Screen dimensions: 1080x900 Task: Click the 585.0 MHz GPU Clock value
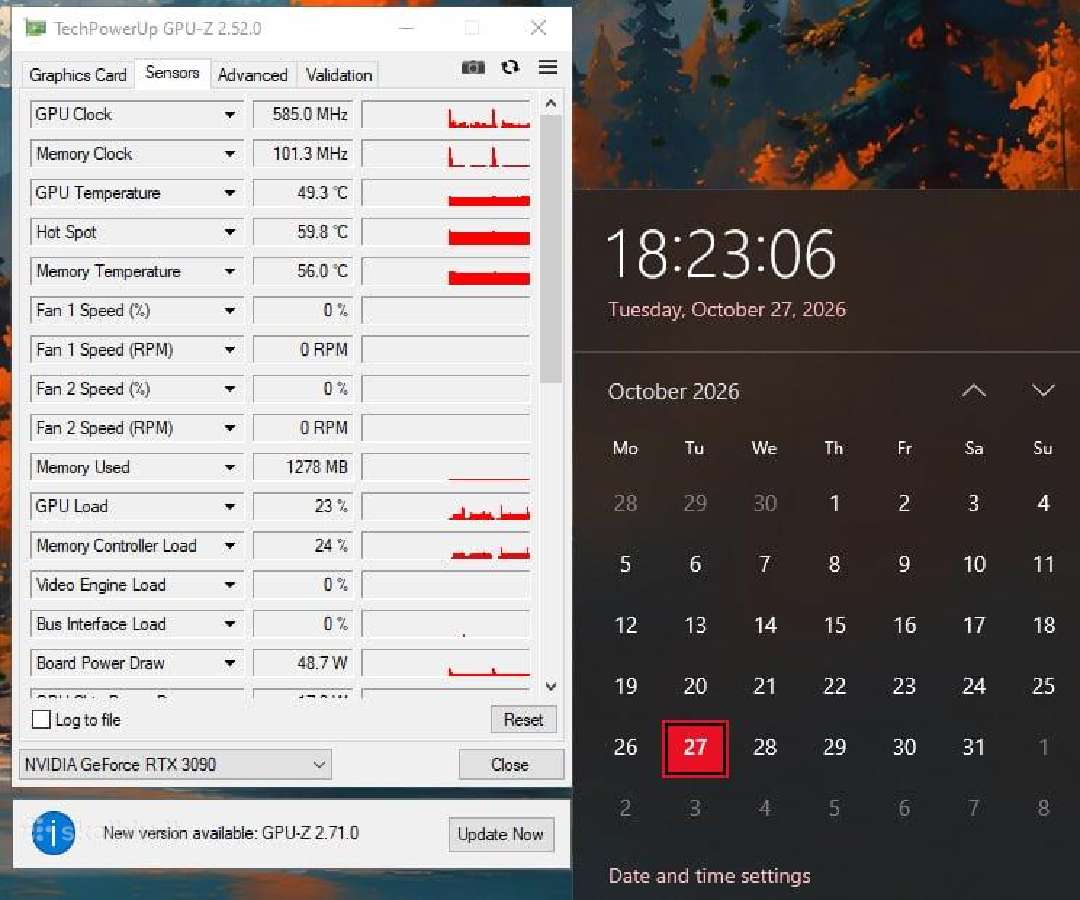303,114
